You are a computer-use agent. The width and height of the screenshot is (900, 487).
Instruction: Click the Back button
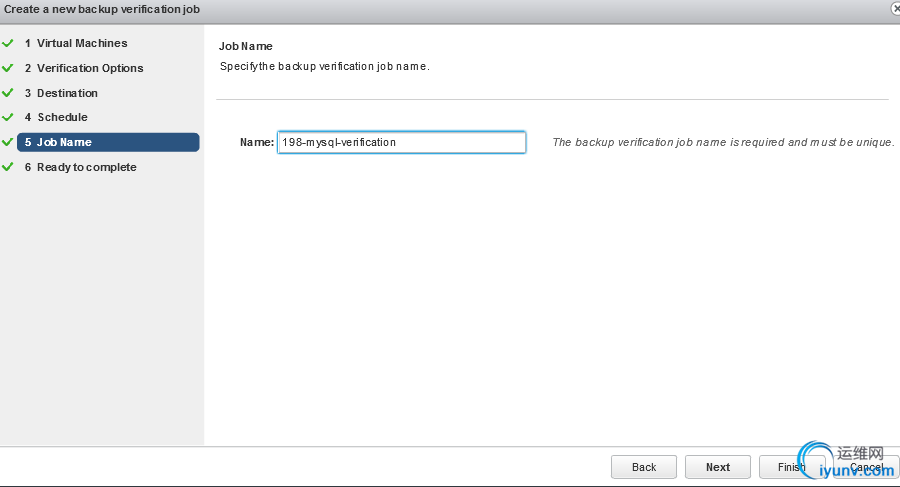tap(643, 467)
